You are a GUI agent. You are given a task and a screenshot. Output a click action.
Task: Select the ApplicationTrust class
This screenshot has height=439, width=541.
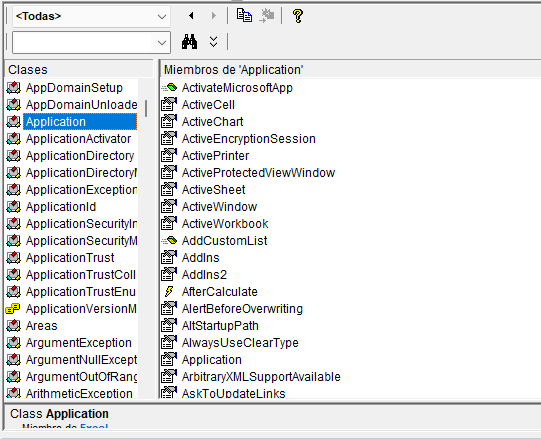[70, 258]
